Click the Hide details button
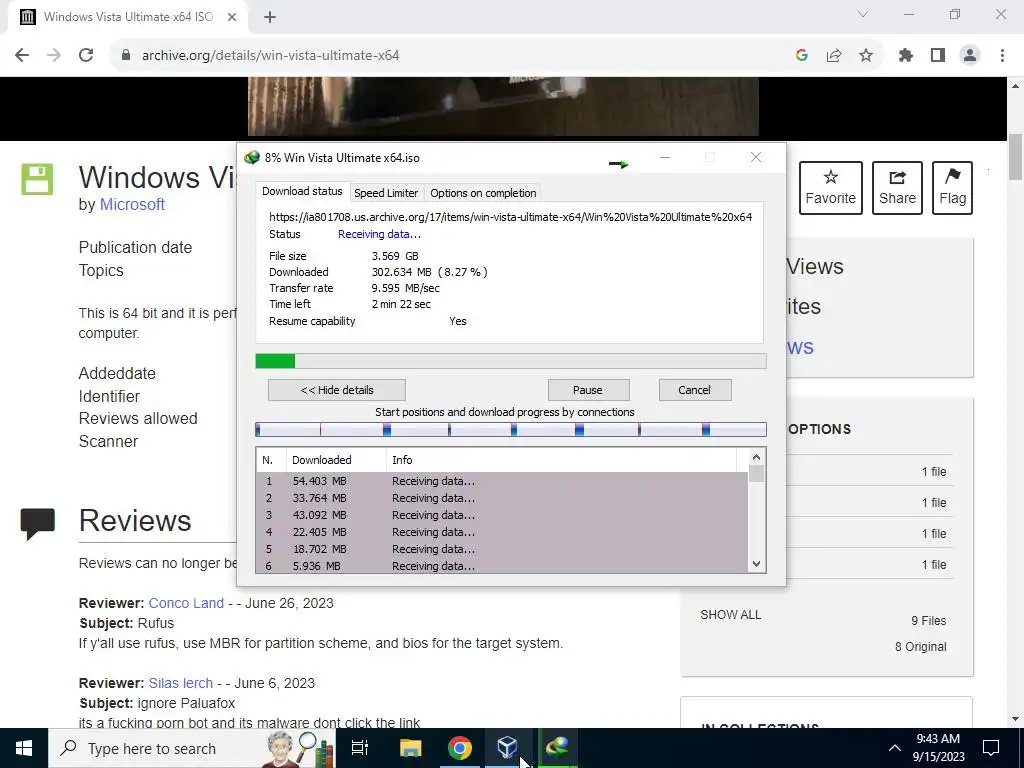The height and width of the screenshot is (768, 1024). point(337,390)
